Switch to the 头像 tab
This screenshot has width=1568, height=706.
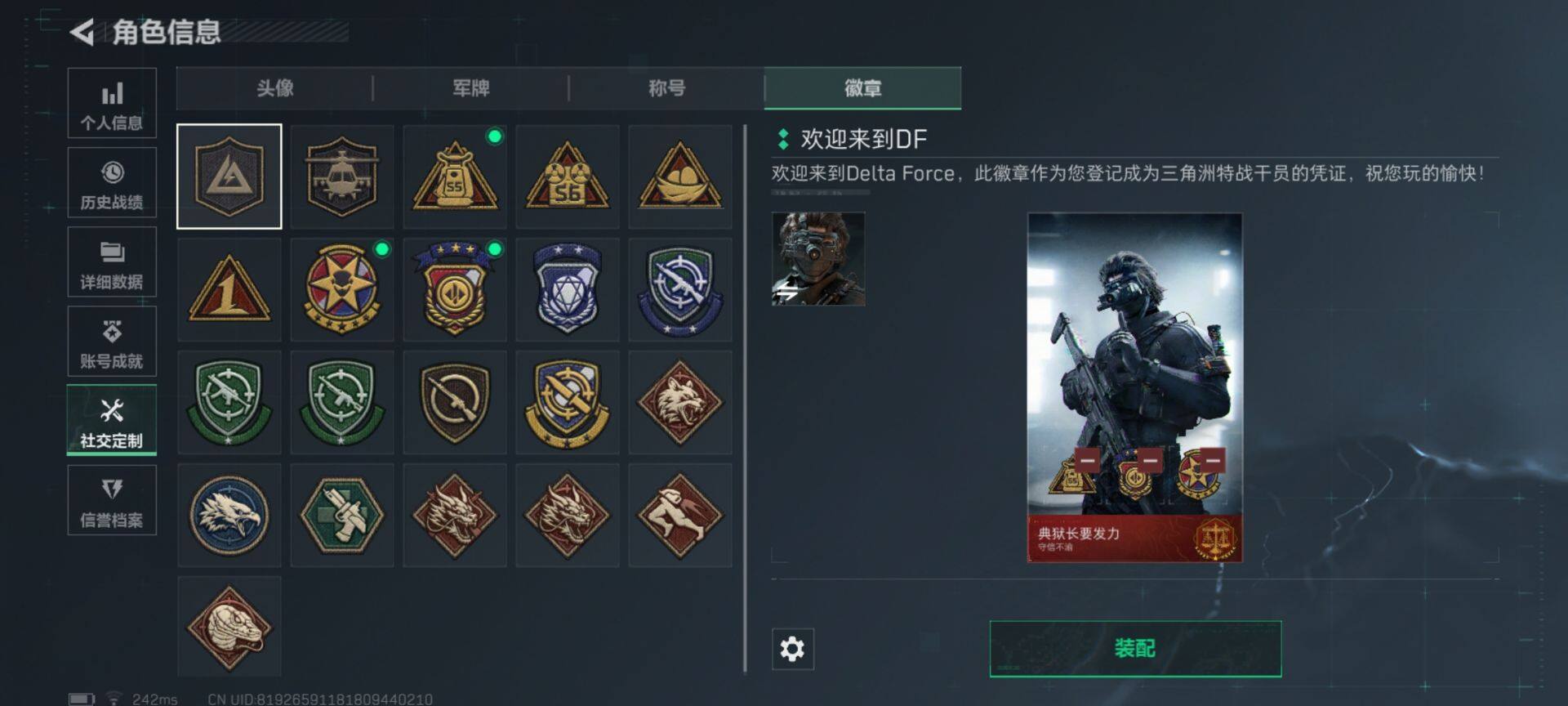tap(275, 88)
